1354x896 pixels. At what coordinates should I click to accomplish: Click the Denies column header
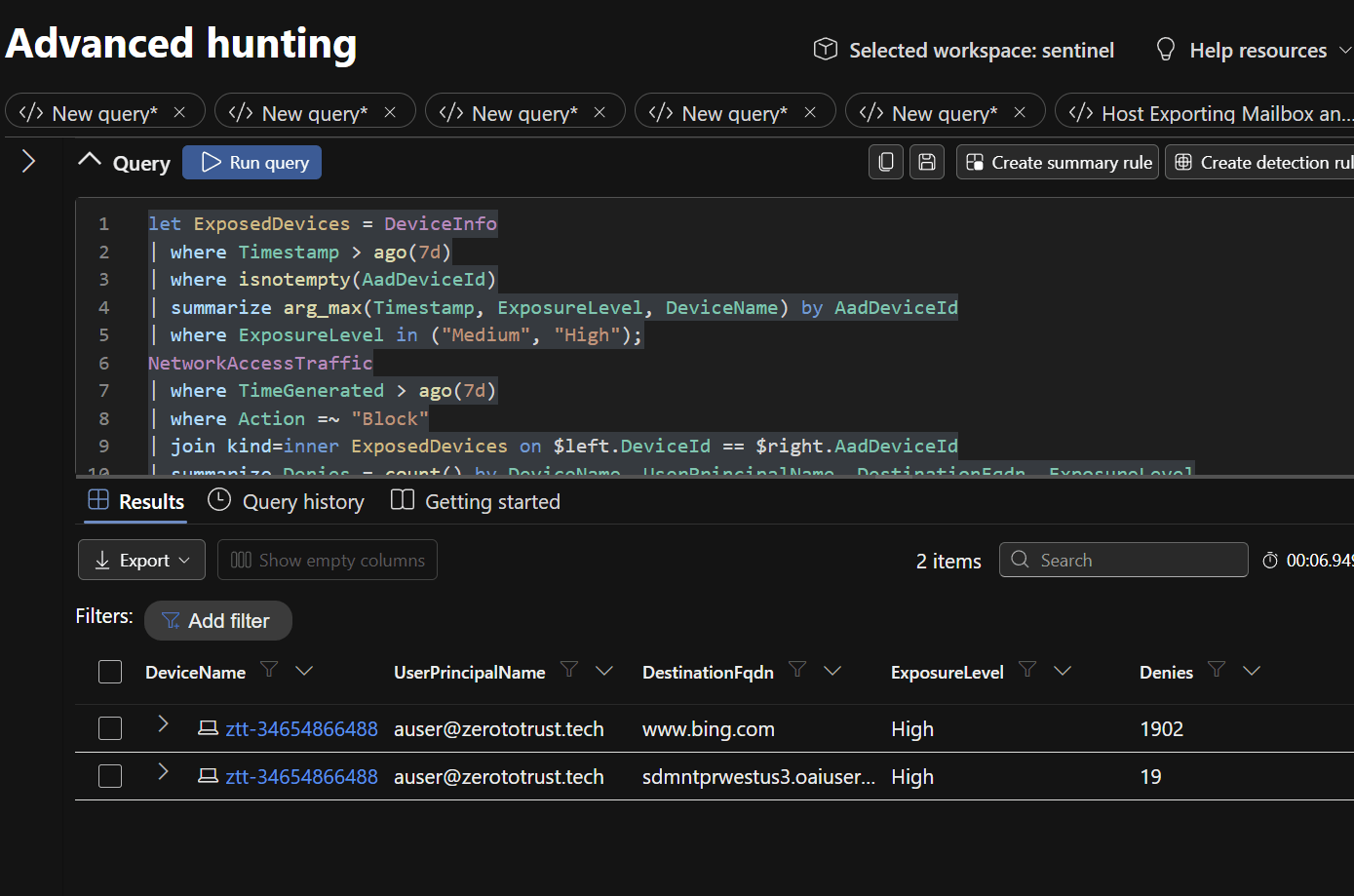point(1166,672)
